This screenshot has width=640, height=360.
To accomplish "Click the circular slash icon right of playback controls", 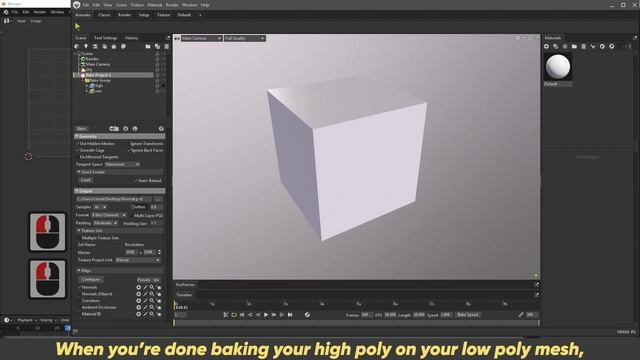I will tap(307, 315).
